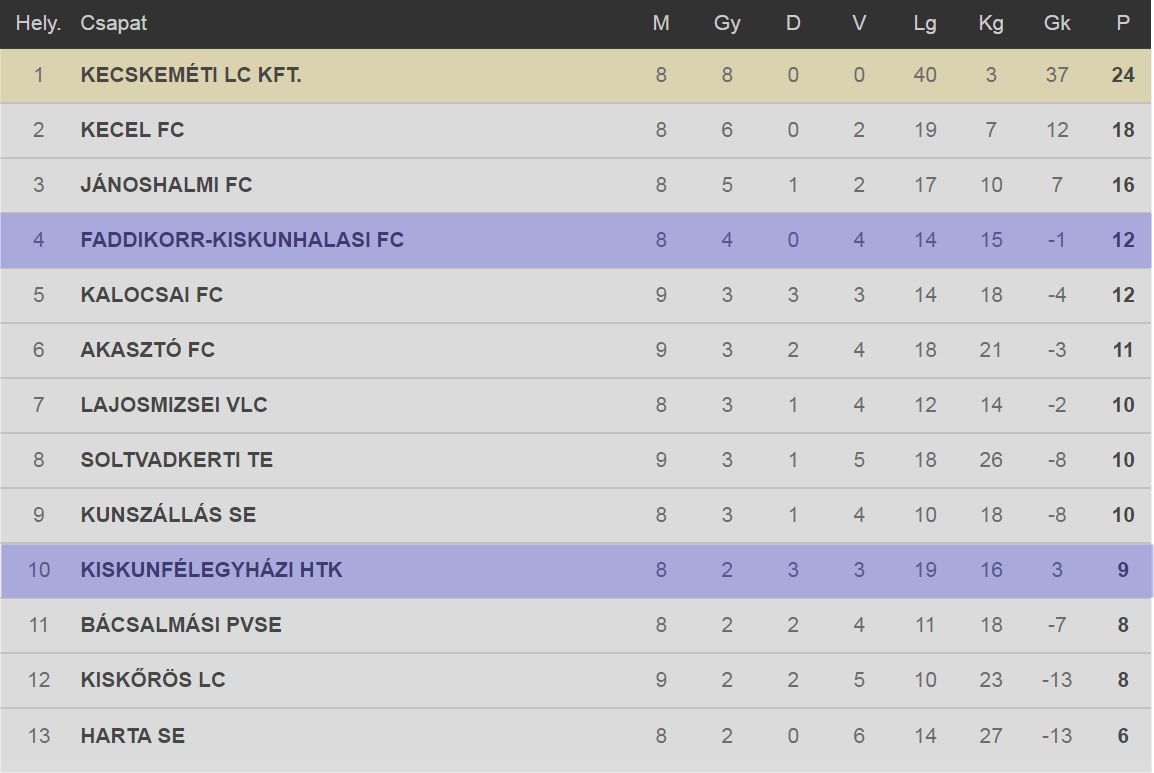Screen dimensions: 1154x773
Task: Open the KECEL FC team link
Action: tap(132, 130)
